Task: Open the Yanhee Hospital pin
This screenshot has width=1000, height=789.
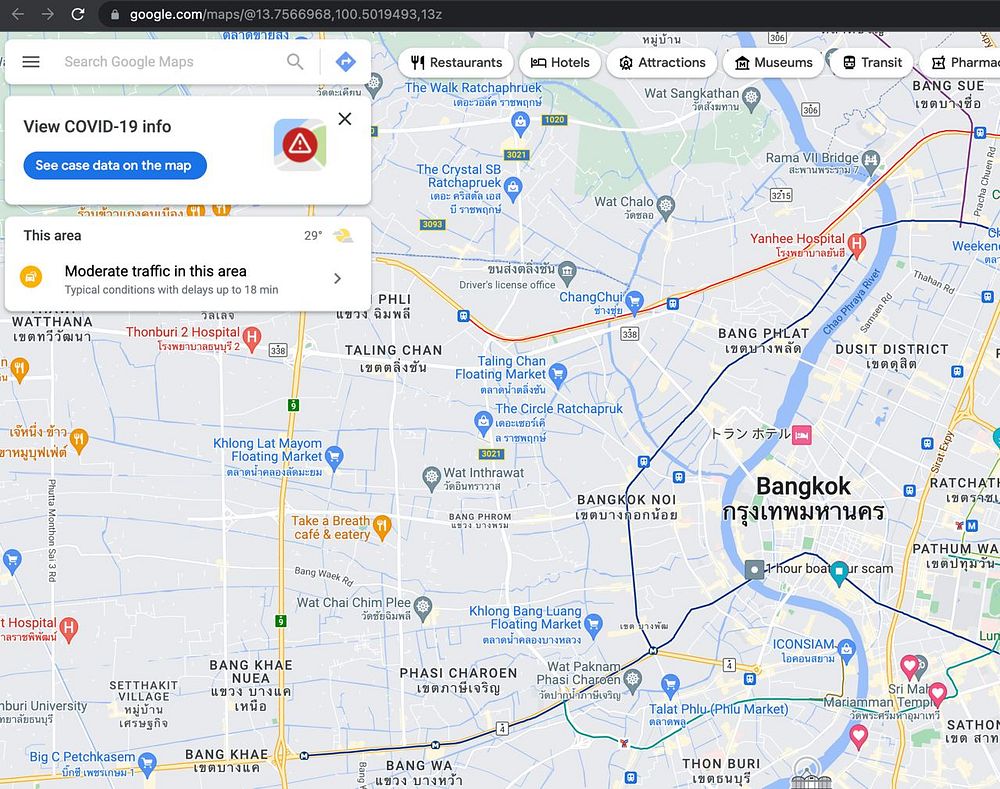Action: [857, 245]
